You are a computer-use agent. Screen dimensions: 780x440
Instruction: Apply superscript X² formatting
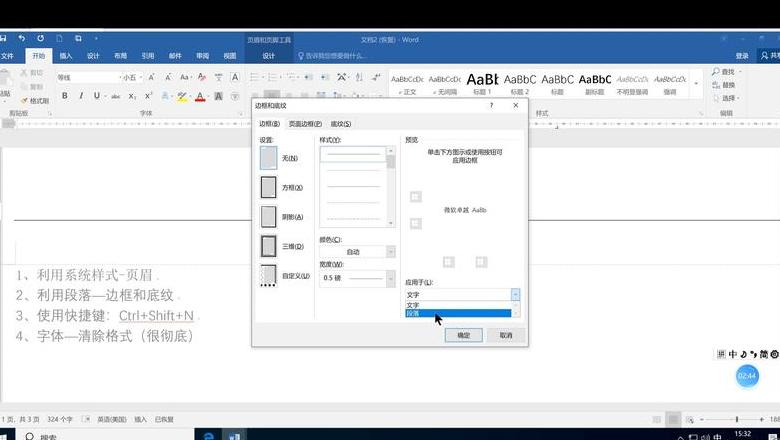[x=148, y=95]
